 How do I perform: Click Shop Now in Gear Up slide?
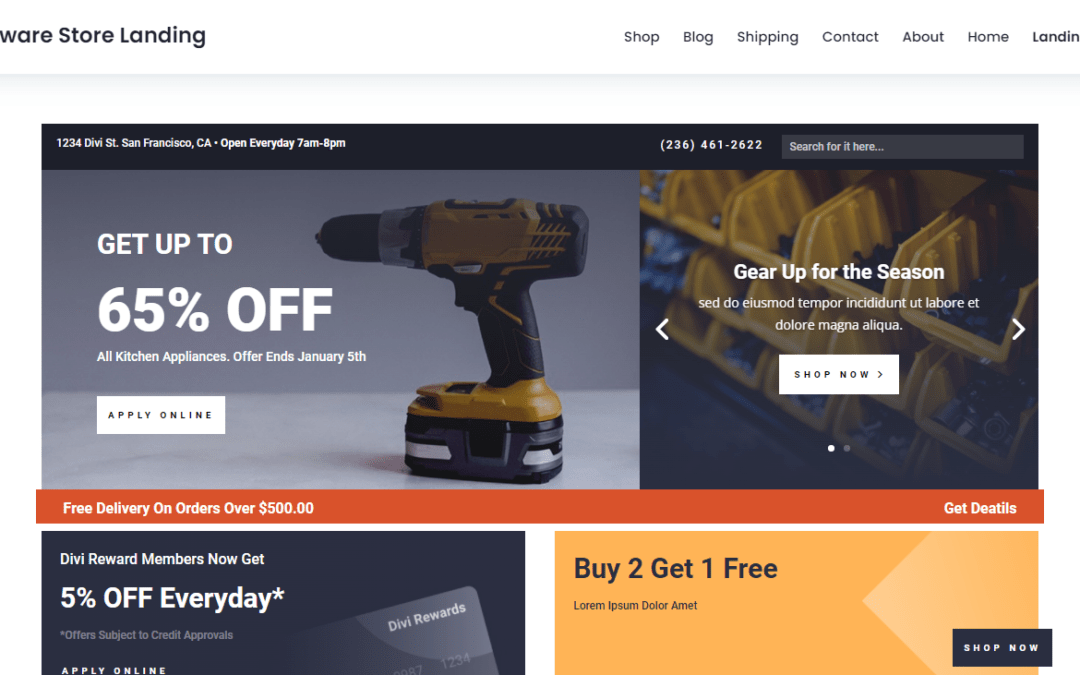pyautogui.click(x=838, y=374)
